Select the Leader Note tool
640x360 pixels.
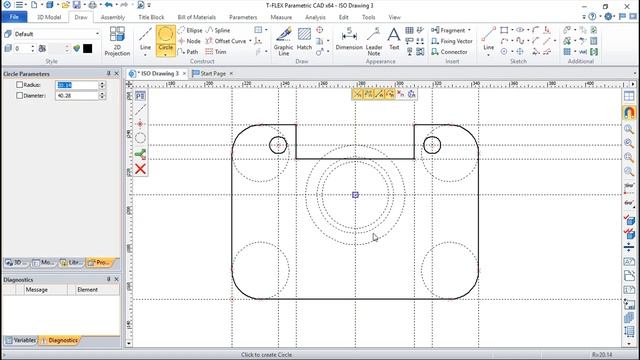[x=374, y=41]
